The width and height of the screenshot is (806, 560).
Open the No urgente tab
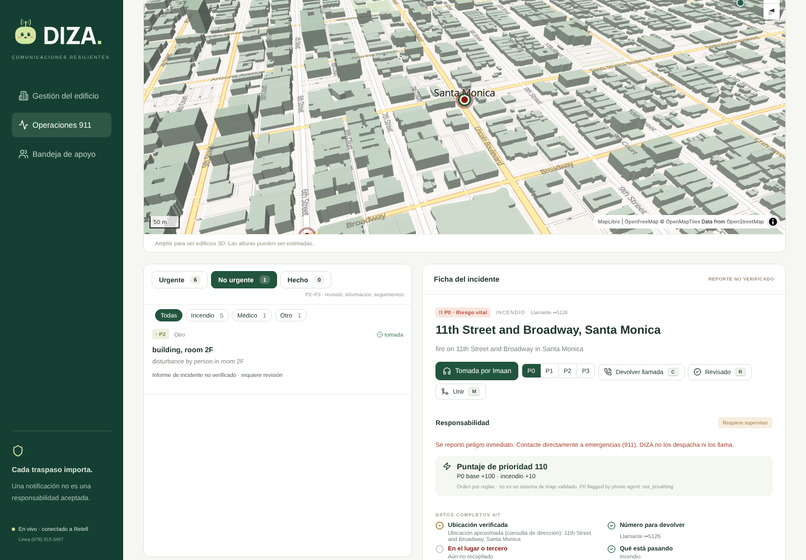click(244, 280)
